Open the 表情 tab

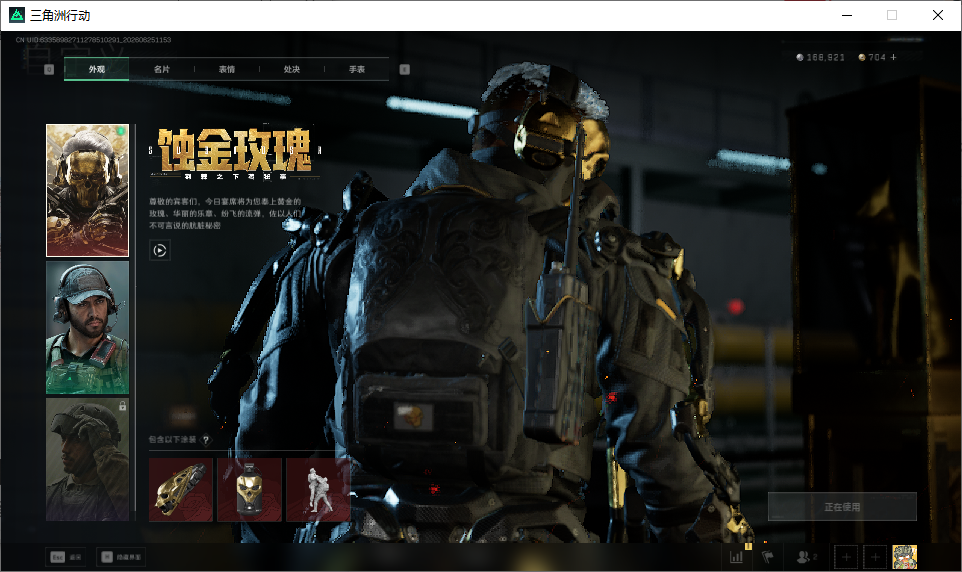point(226,69)
